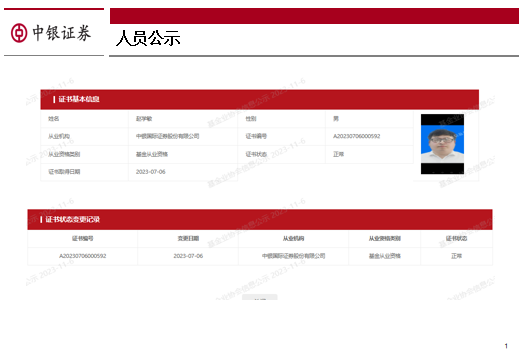Select the 证书取得日期 value 2023-07-06
The width and height of the screenshot is (519, 360).
[x=150, y=172]
